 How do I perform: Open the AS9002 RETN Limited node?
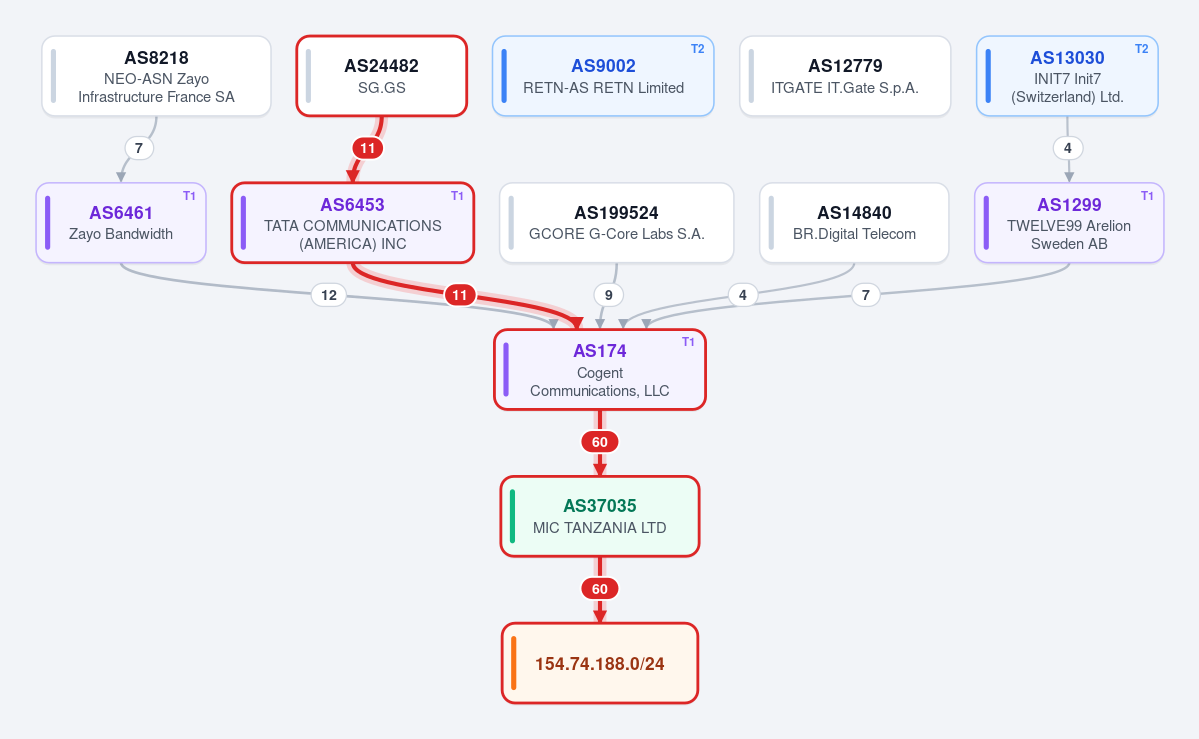[603, 77]
